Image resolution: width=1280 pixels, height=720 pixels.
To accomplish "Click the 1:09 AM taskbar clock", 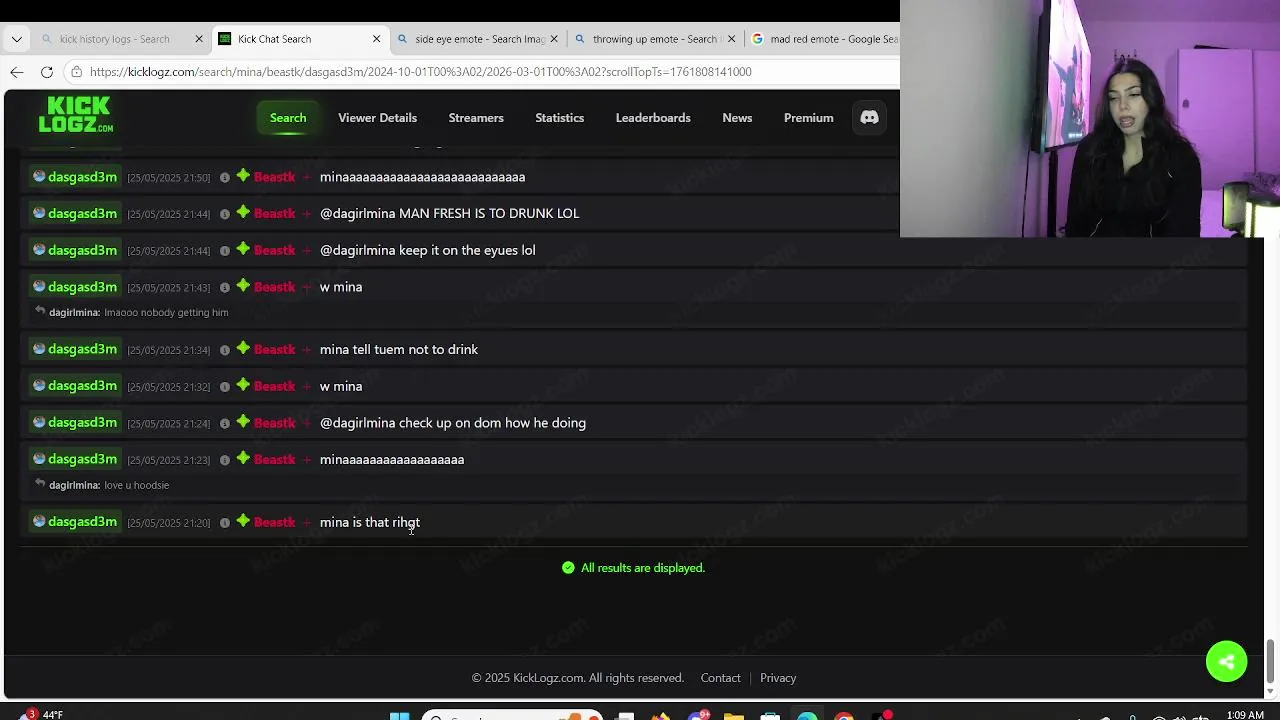I will click(x=1245, y=714).
